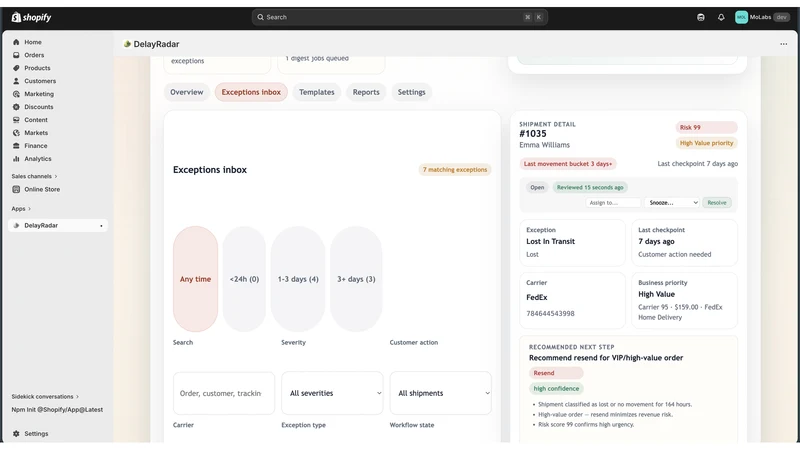Click the Markets globe icon

click(16, 133)
